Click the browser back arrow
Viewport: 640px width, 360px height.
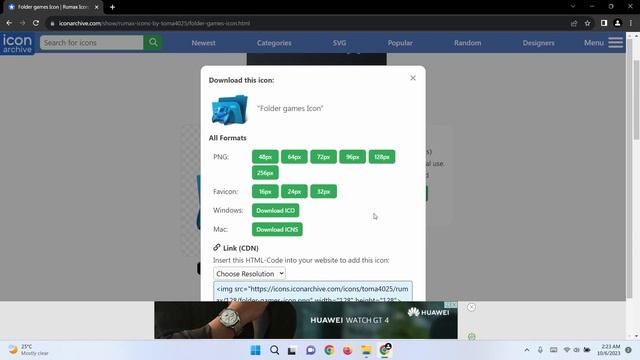pyautogui.click(x=9, y=23)
